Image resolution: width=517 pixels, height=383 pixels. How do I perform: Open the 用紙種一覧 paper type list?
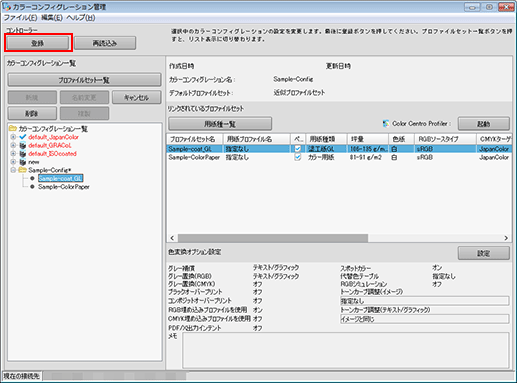(220, 124)
